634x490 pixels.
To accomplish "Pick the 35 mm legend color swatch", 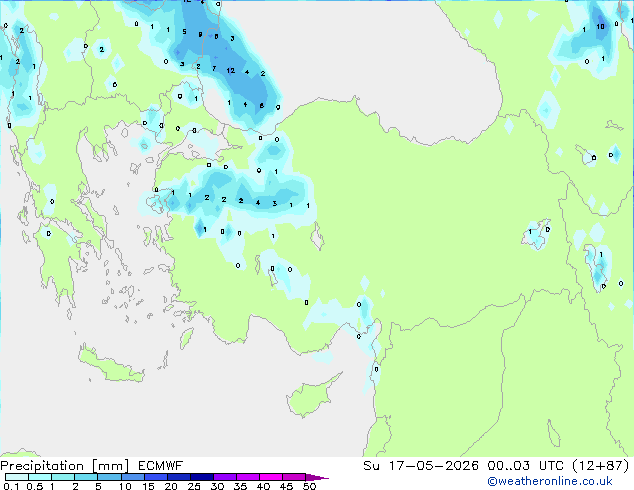I will tap(247, 477).
